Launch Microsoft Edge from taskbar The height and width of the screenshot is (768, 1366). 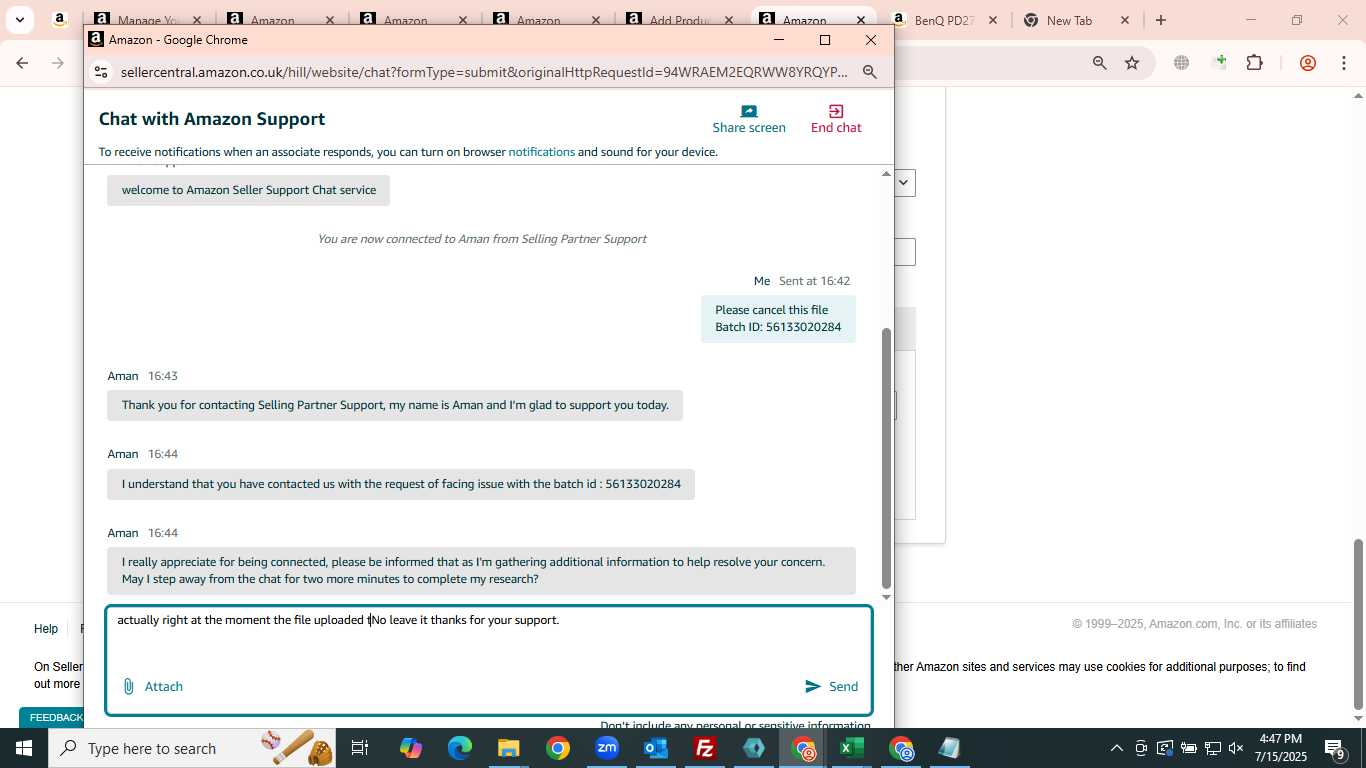pos(459,748)
